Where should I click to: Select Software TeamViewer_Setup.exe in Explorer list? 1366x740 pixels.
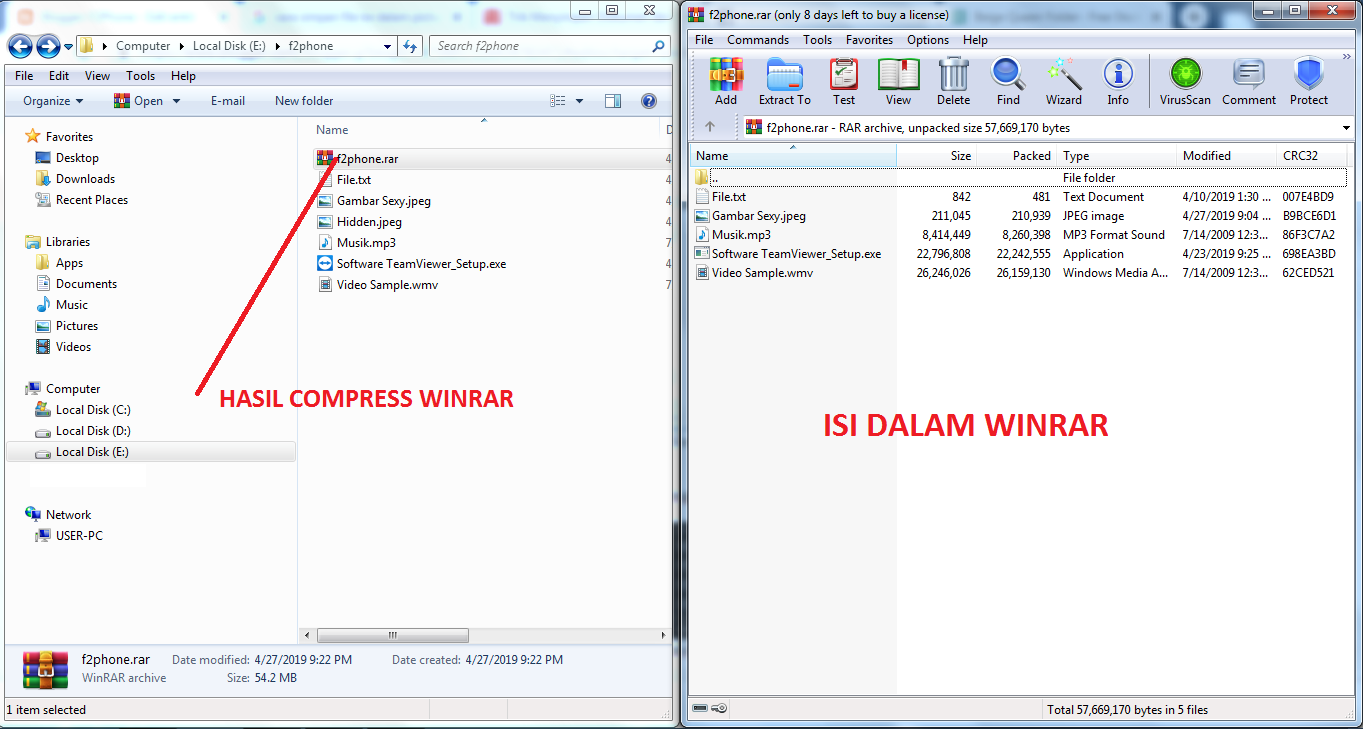(412, 264)
